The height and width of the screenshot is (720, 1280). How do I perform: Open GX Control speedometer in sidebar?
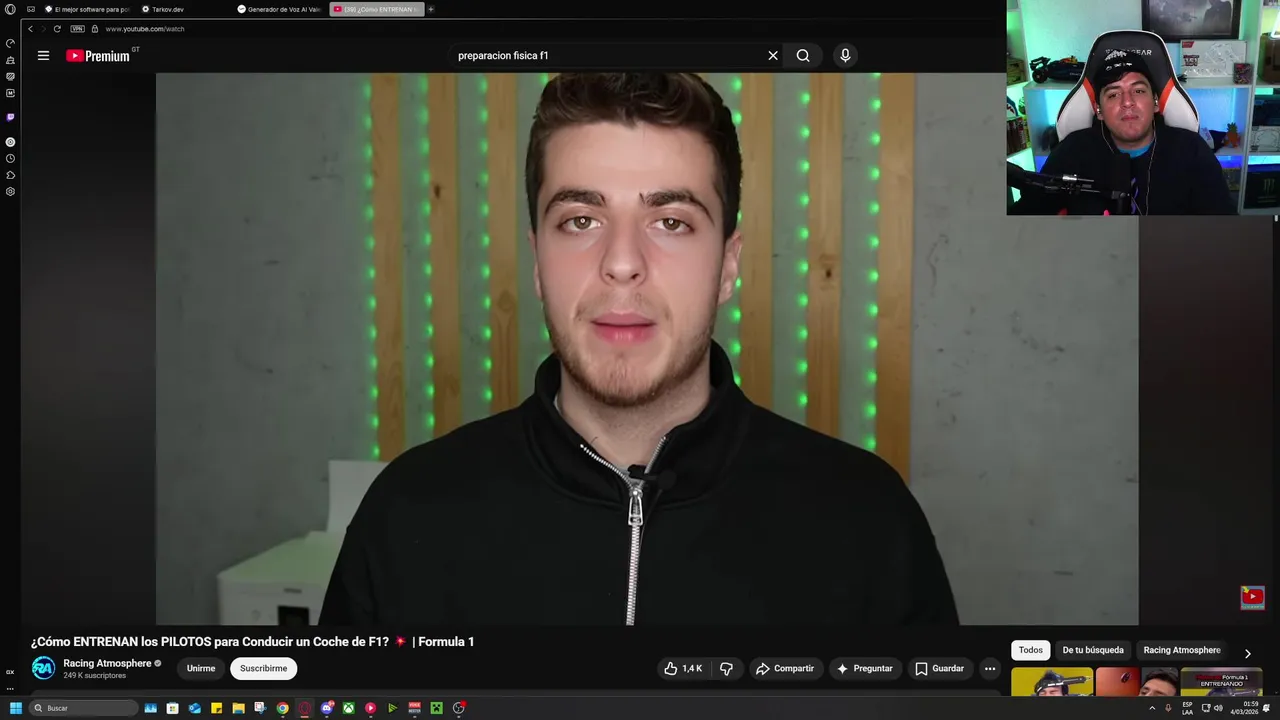(10, 43)
